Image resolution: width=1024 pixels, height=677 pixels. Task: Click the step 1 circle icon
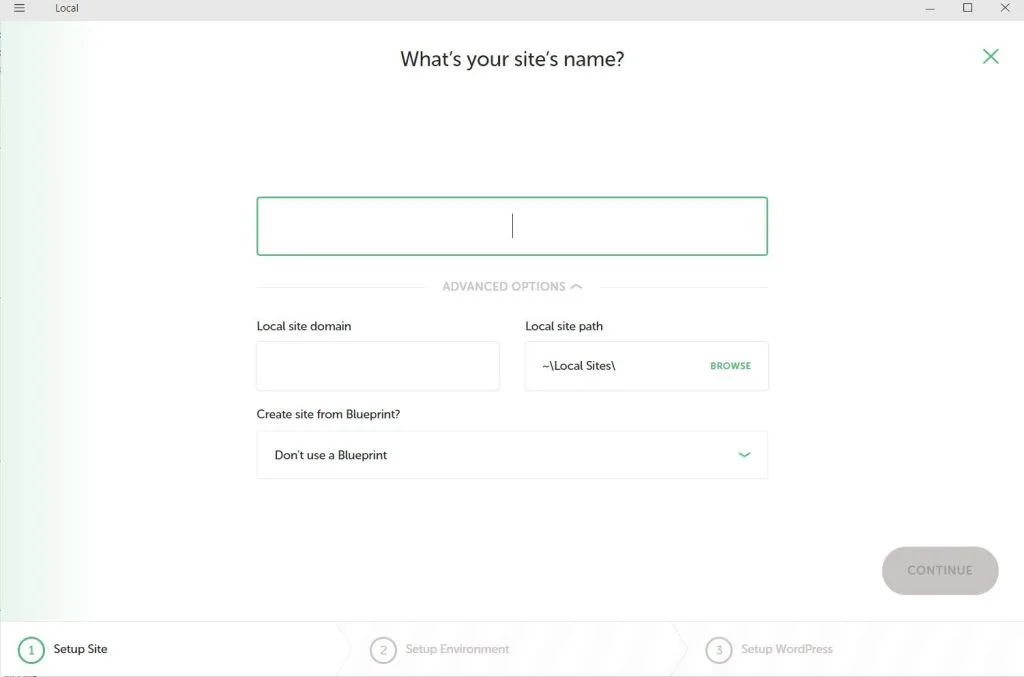coord(31,650)
